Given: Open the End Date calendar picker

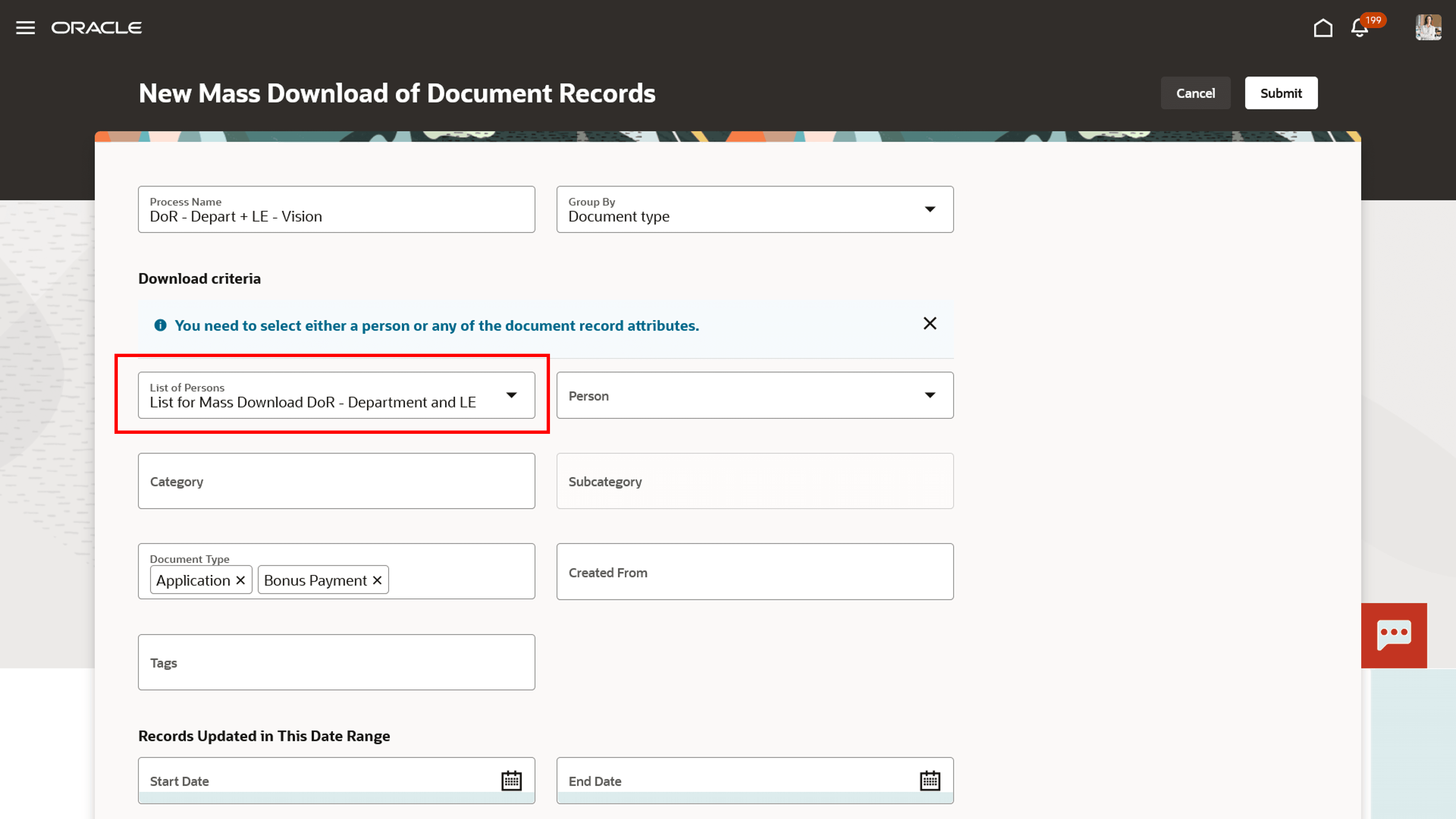Looking at the screenshot, I should [x=930, y=781].
